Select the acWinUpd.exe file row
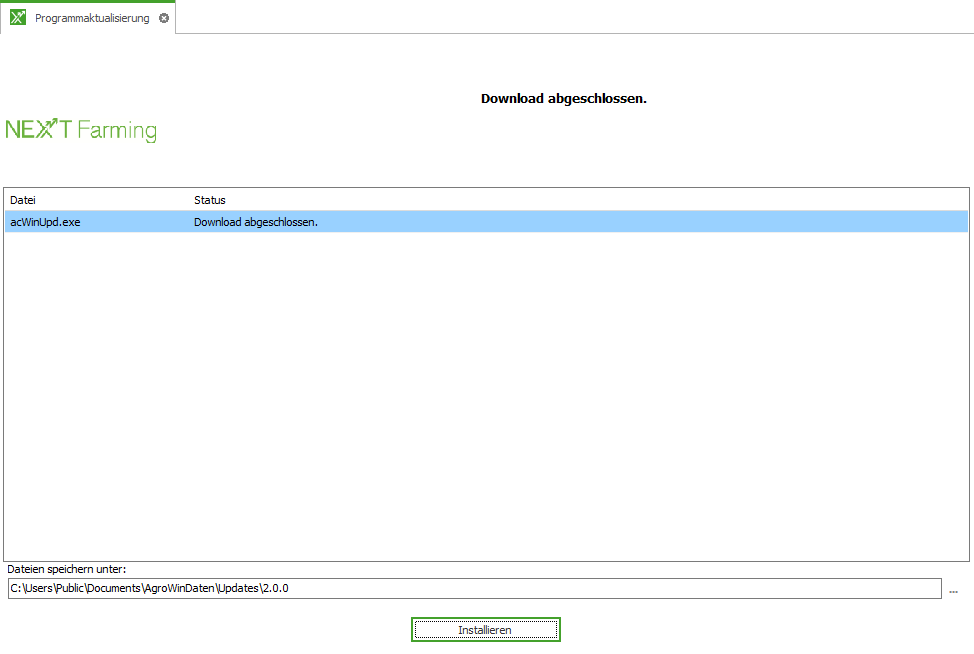 tap(45, 222)
